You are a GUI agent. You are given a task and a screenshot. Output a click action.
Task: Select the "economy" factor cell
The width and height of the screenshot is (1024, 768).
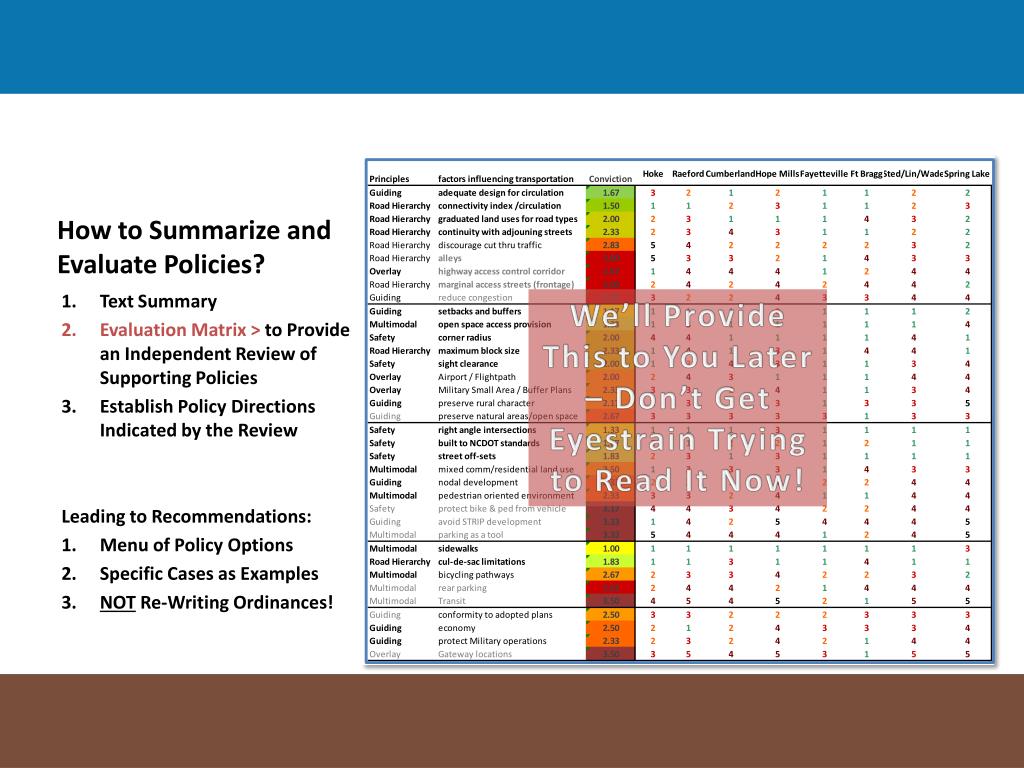click(456, 628)
